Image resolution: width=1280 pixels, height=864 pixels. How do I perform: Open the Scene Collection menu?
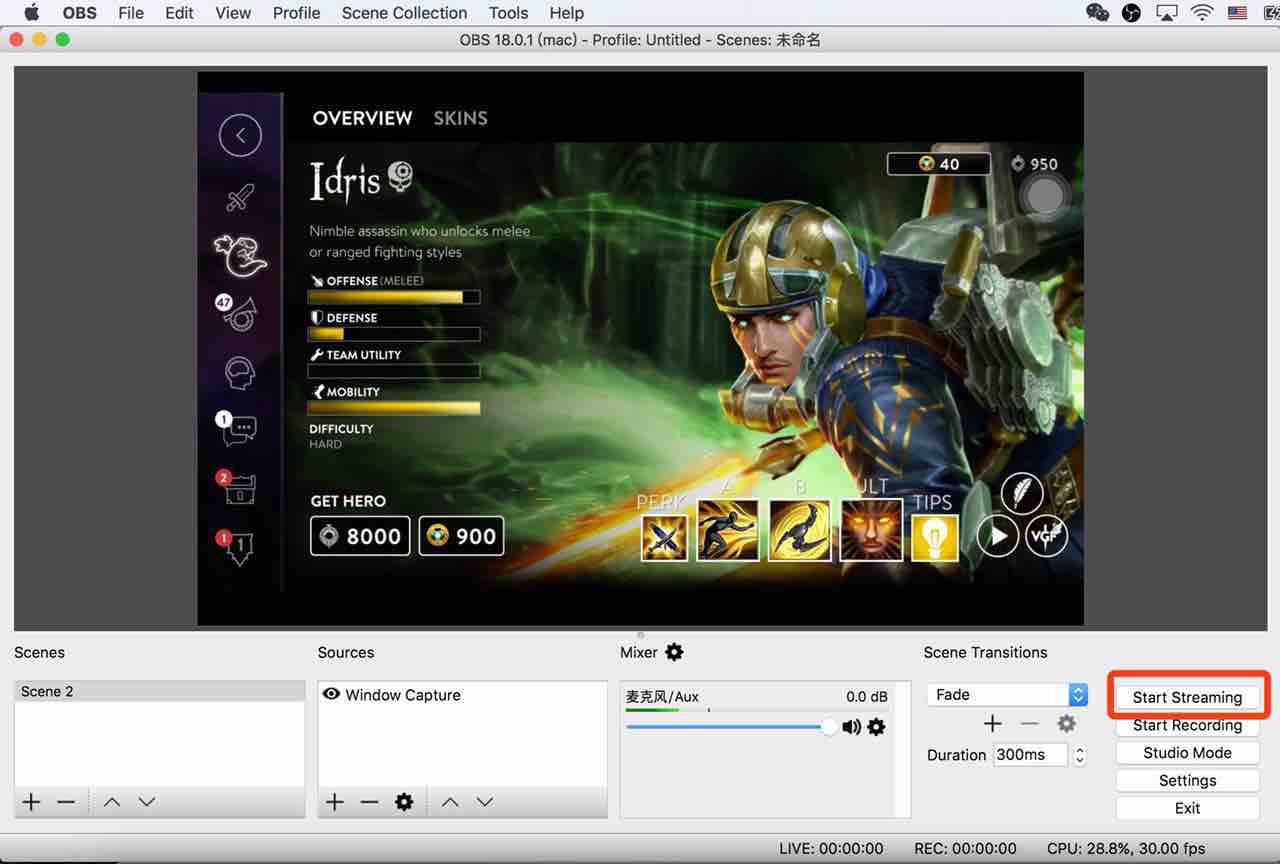tap(404, 13)
